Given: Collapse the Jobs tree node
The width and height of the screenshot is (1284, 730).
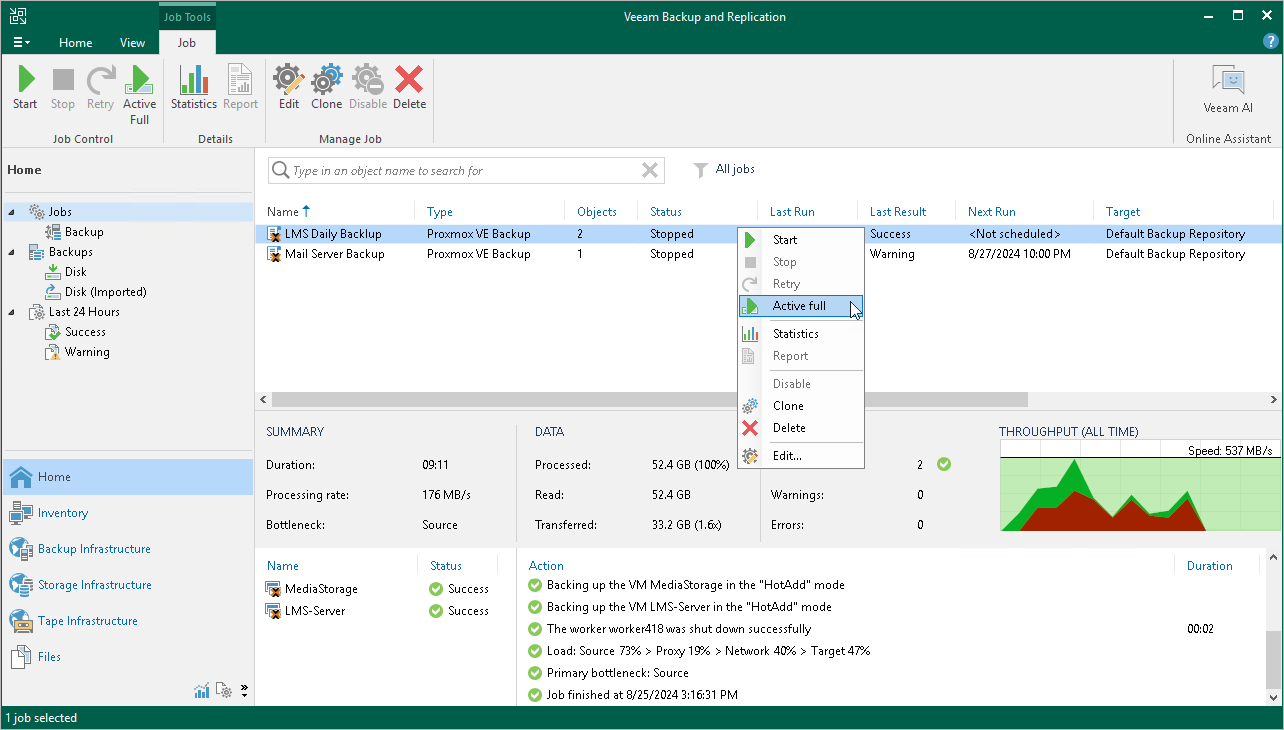Looking at the screenshot, I should (13, 212).
